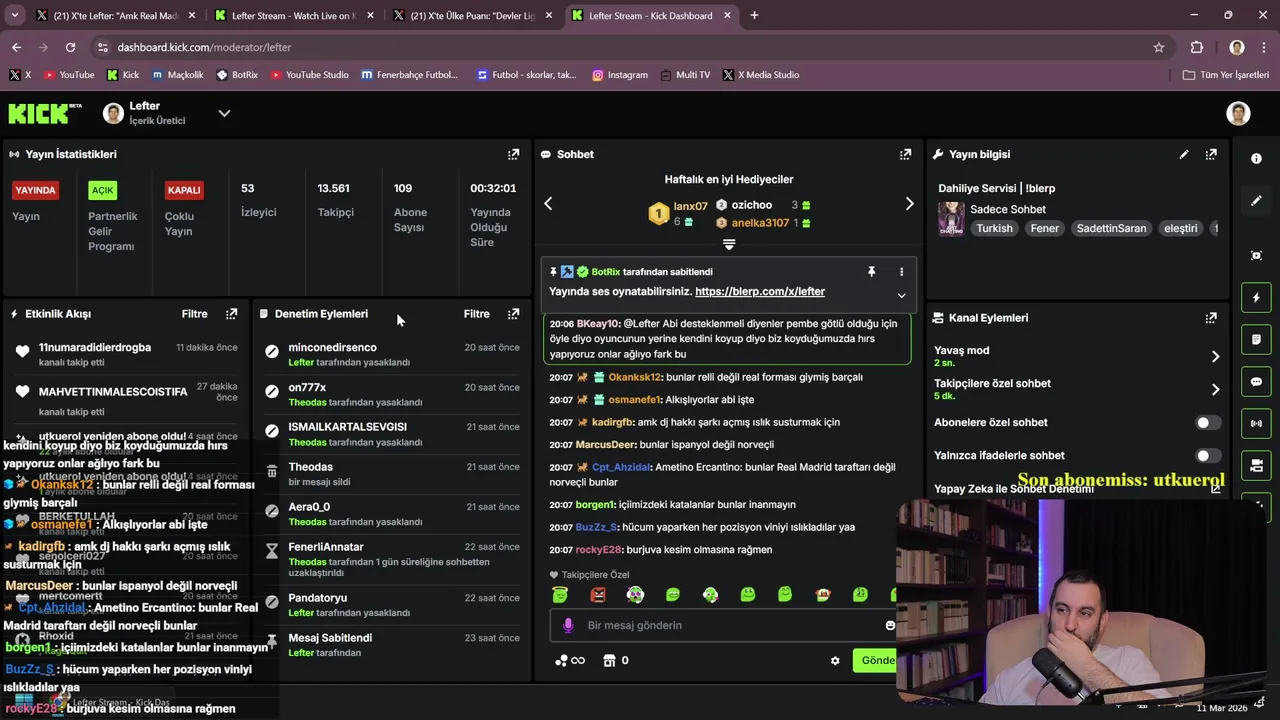
Task: Open the three-dot menu on pinned message
Action: click(901, 272)
